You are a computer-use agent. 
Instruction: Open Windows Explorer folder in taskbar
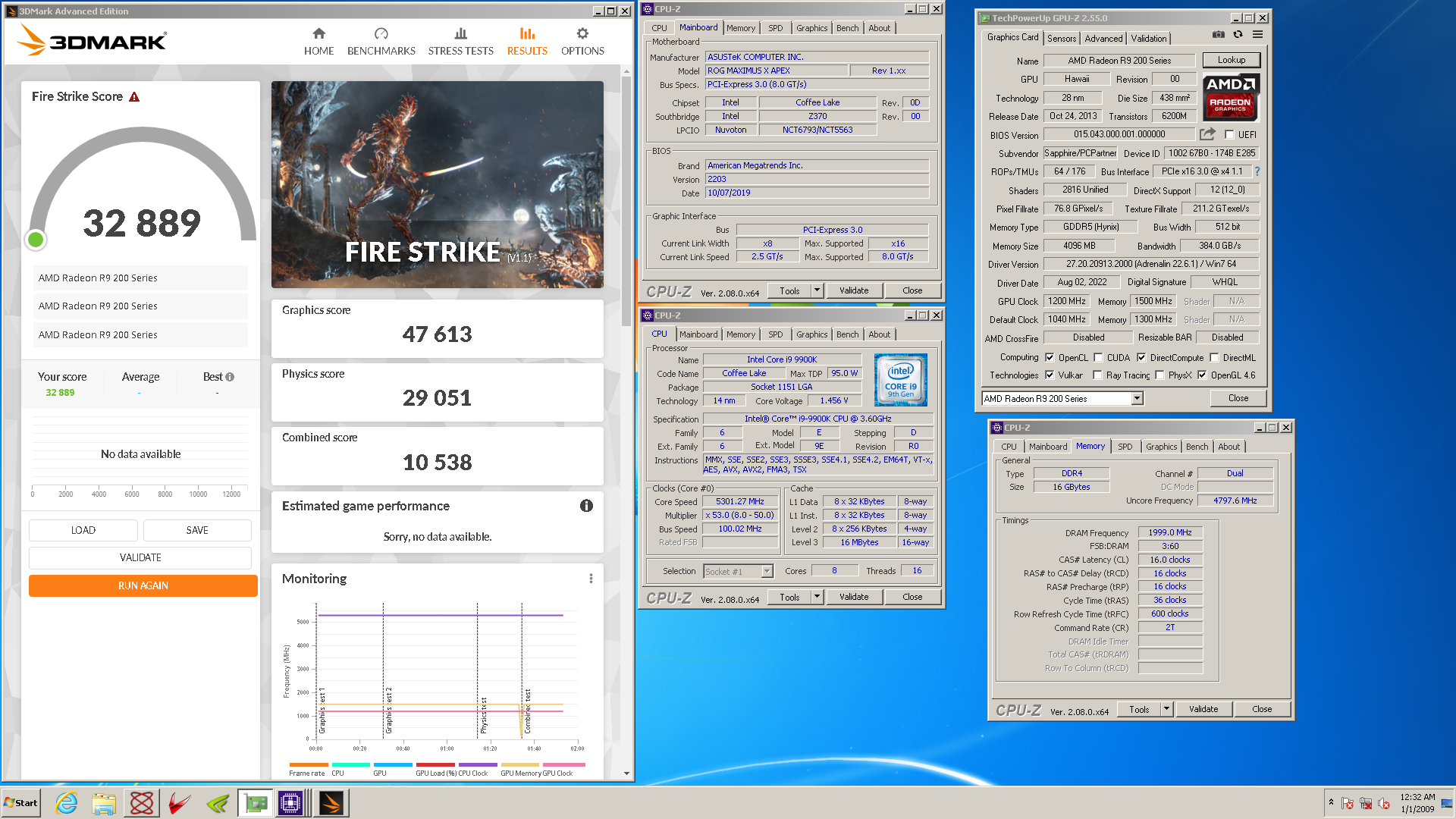[x=104, y=803]
